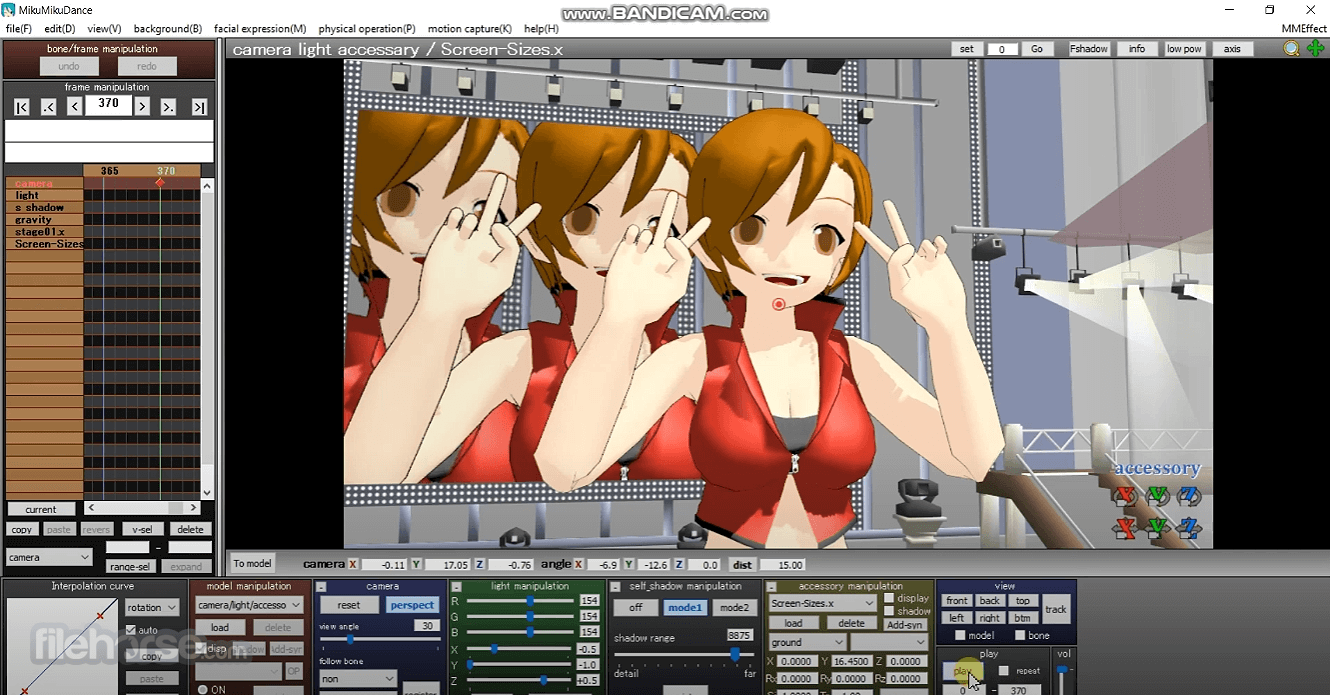1330x695 pixels.
Task: Open the follow bone 'non' dropdown
Action: click(358, 678)
